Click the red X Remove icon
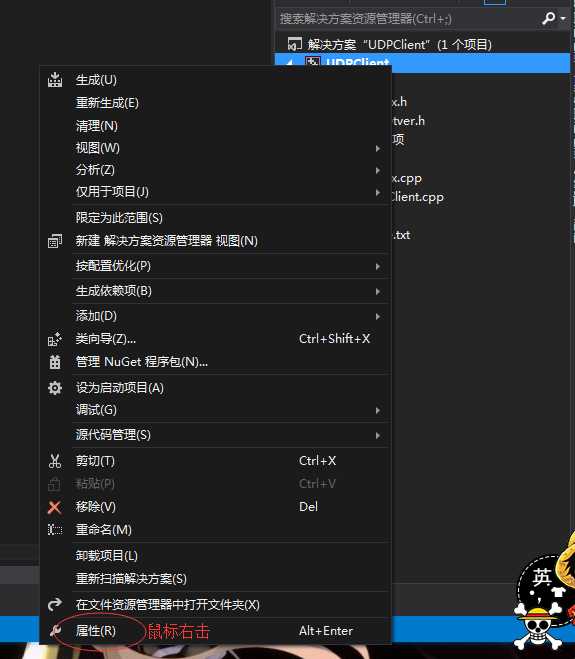575x659 pixels. (54, 507)
